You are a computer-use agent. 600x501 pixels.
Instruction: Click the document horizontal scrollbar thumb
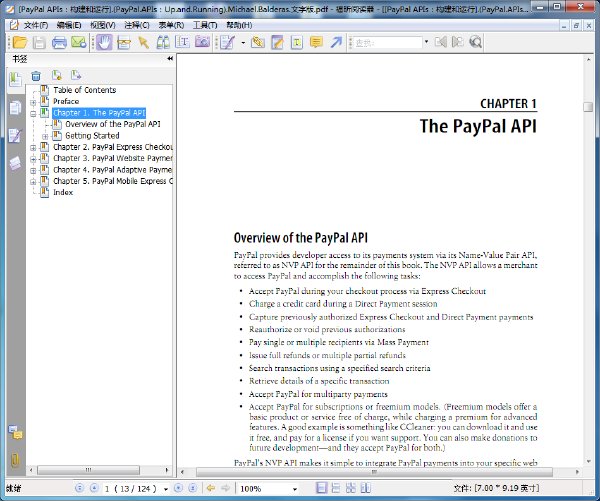(374, 472)
